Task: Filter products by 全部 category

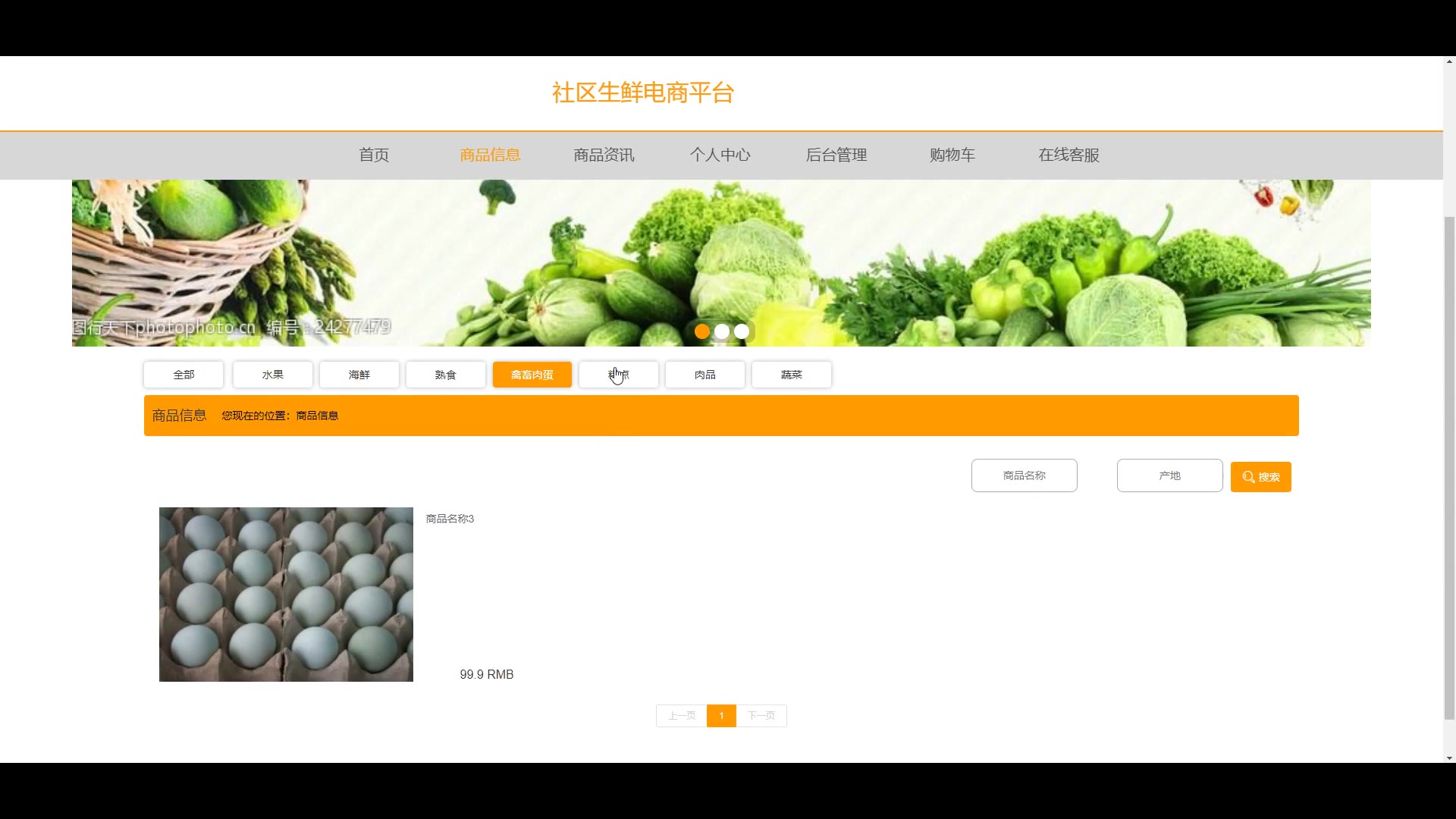Action: [184, 375]
